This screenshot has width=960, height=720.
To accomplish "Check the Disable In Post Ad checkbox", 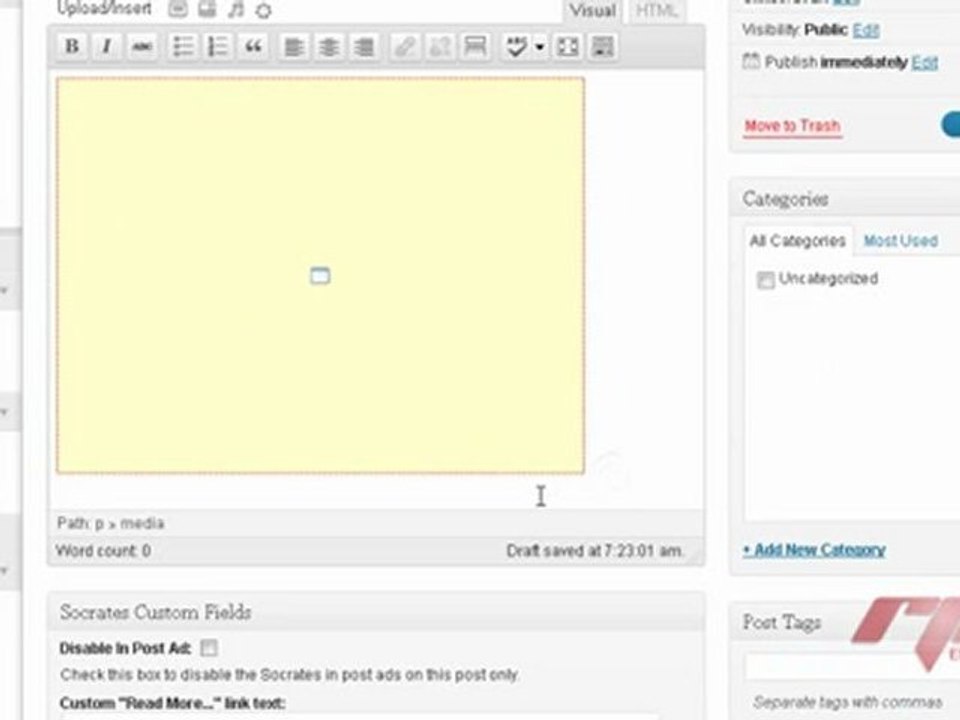I will pos(209,648).
